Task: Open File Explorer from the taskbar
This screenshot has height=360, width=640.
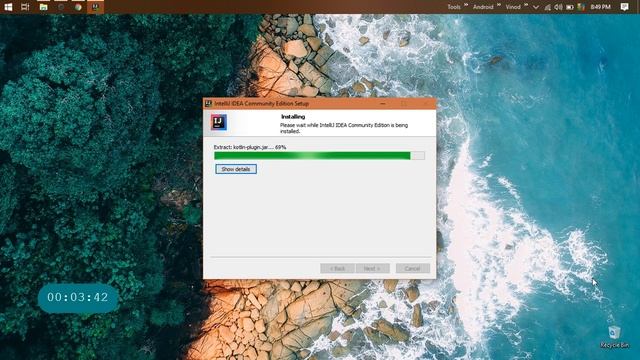Action: tap(43, 7)
